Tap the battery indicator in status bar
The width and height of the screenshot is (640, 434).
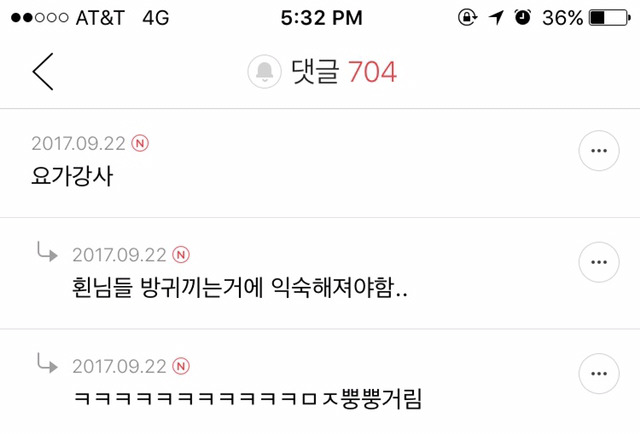tap(610, 18)
